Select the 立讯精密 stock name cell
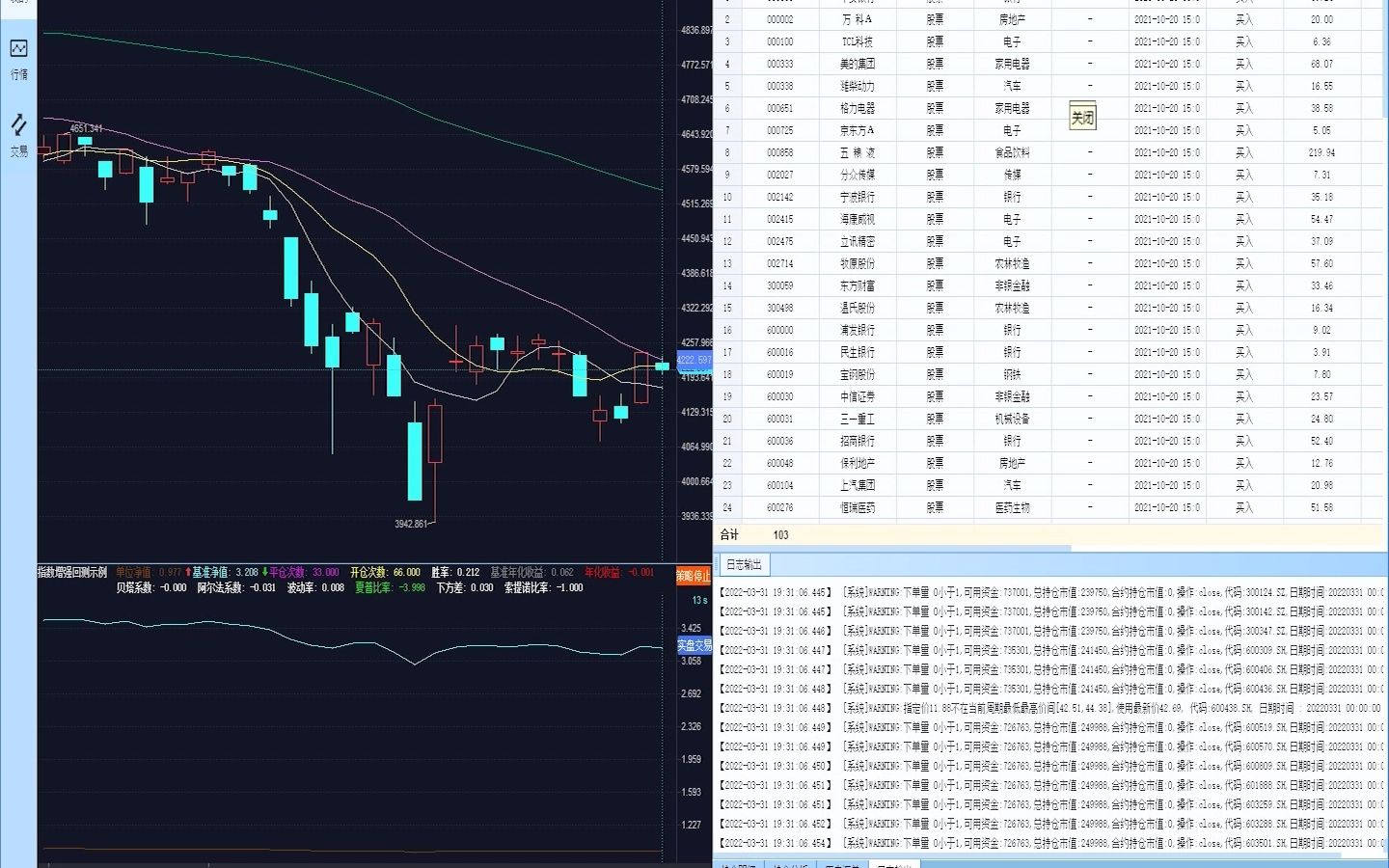 (x=857, y=241)
